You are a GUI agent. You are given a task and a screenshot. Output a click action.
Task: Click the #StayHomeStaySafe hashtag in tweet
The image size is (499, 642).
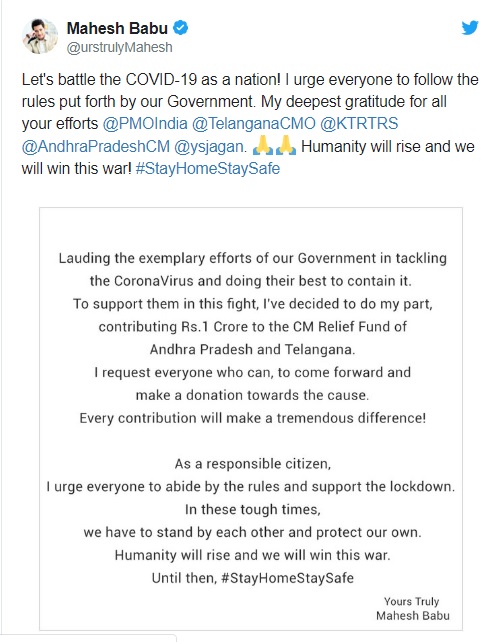click(208, 169)
